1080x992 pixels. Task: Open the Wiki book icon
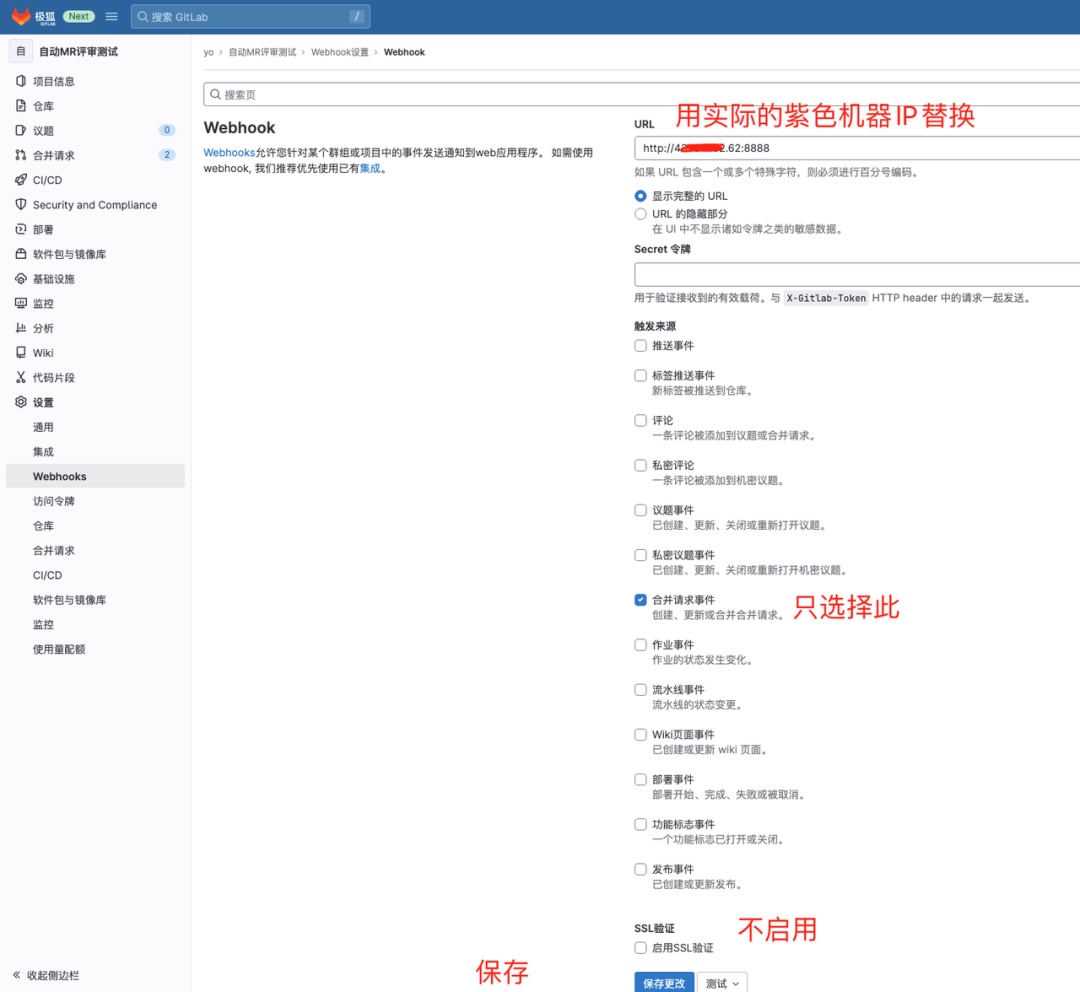[21, 353]
